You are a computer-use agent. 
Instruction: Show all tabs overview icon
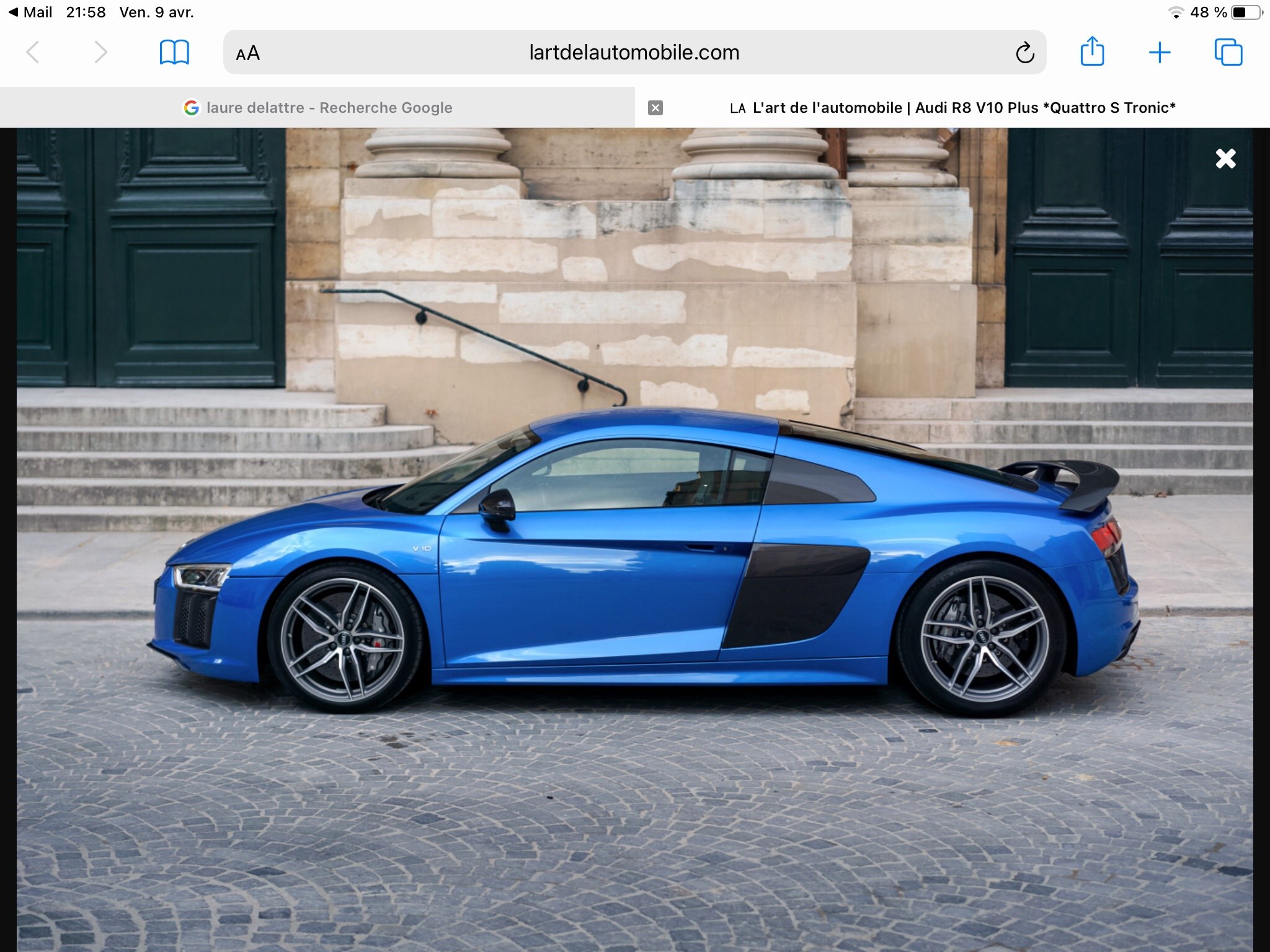coord(1228,53)
